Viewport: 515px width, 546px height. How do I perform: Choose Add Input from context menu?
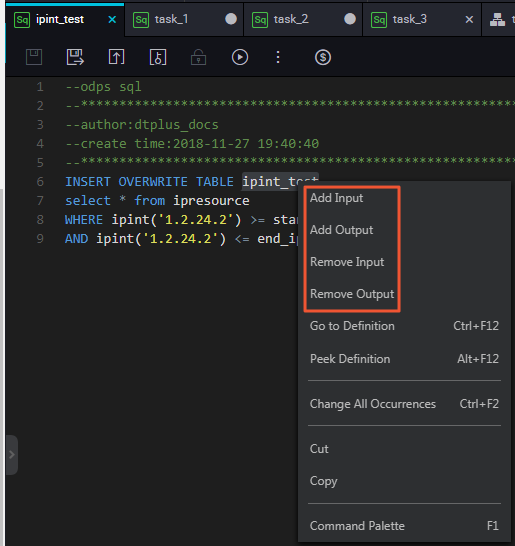click(336, 198)
